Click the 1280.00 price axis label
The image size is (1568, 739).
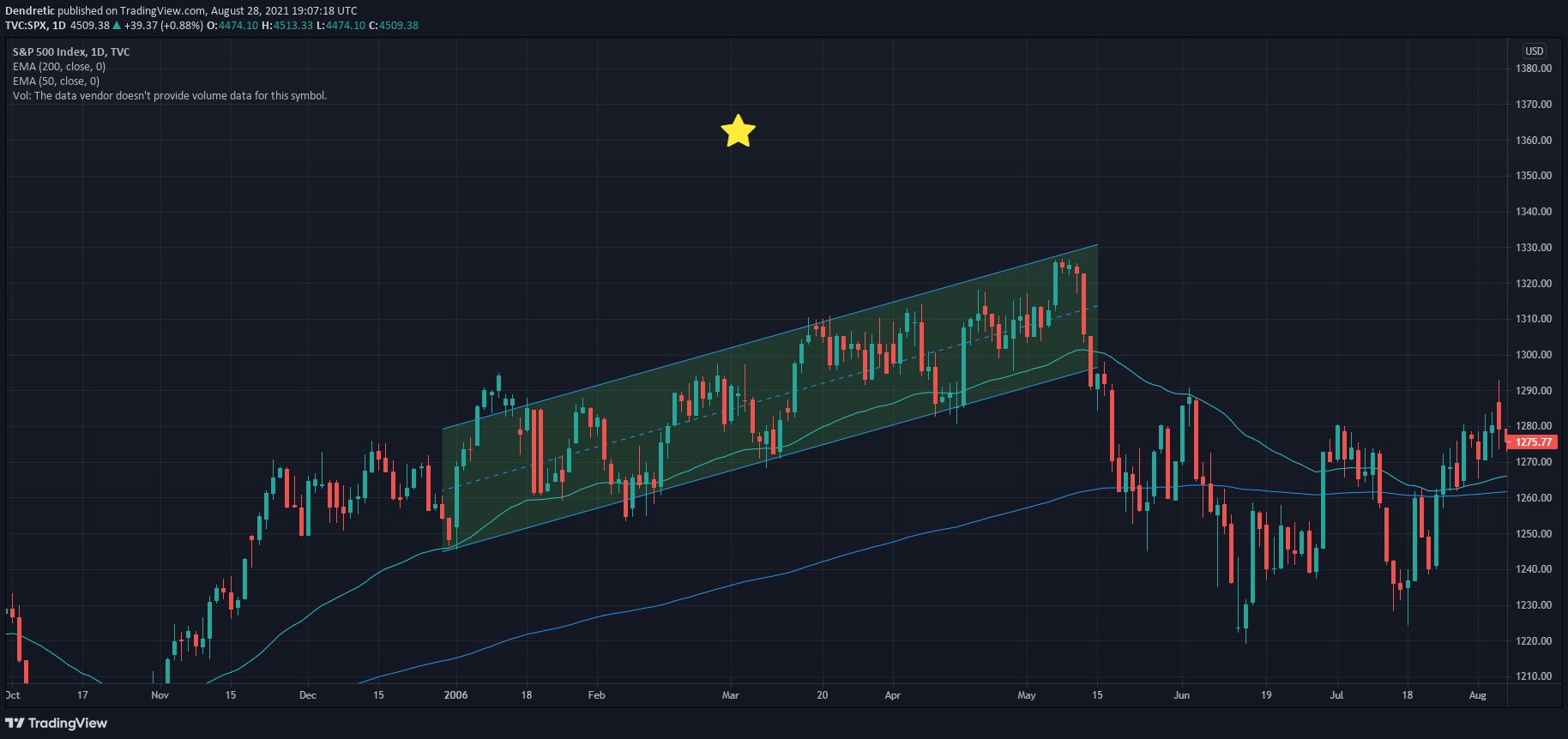1534,426
